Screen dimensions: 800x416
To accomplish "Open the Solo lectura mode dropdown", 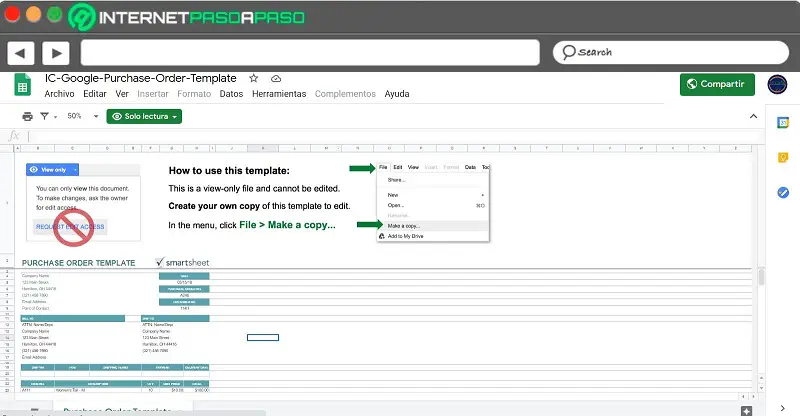I will tap(144, 116).
